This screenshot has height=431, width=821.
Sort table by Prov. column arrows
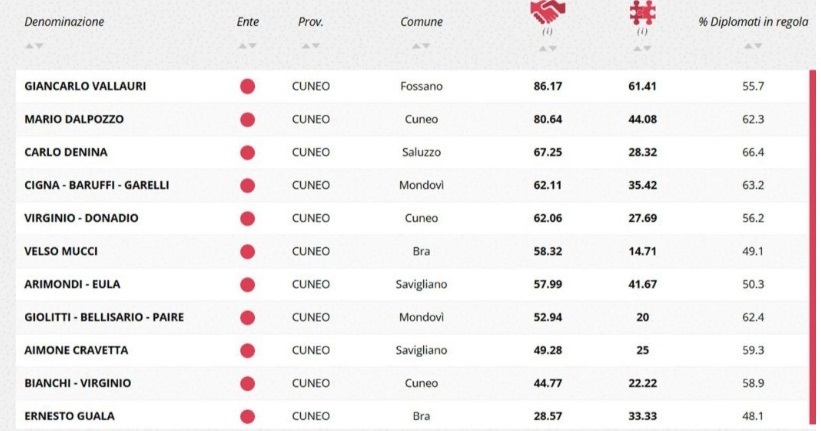point(309,46)
